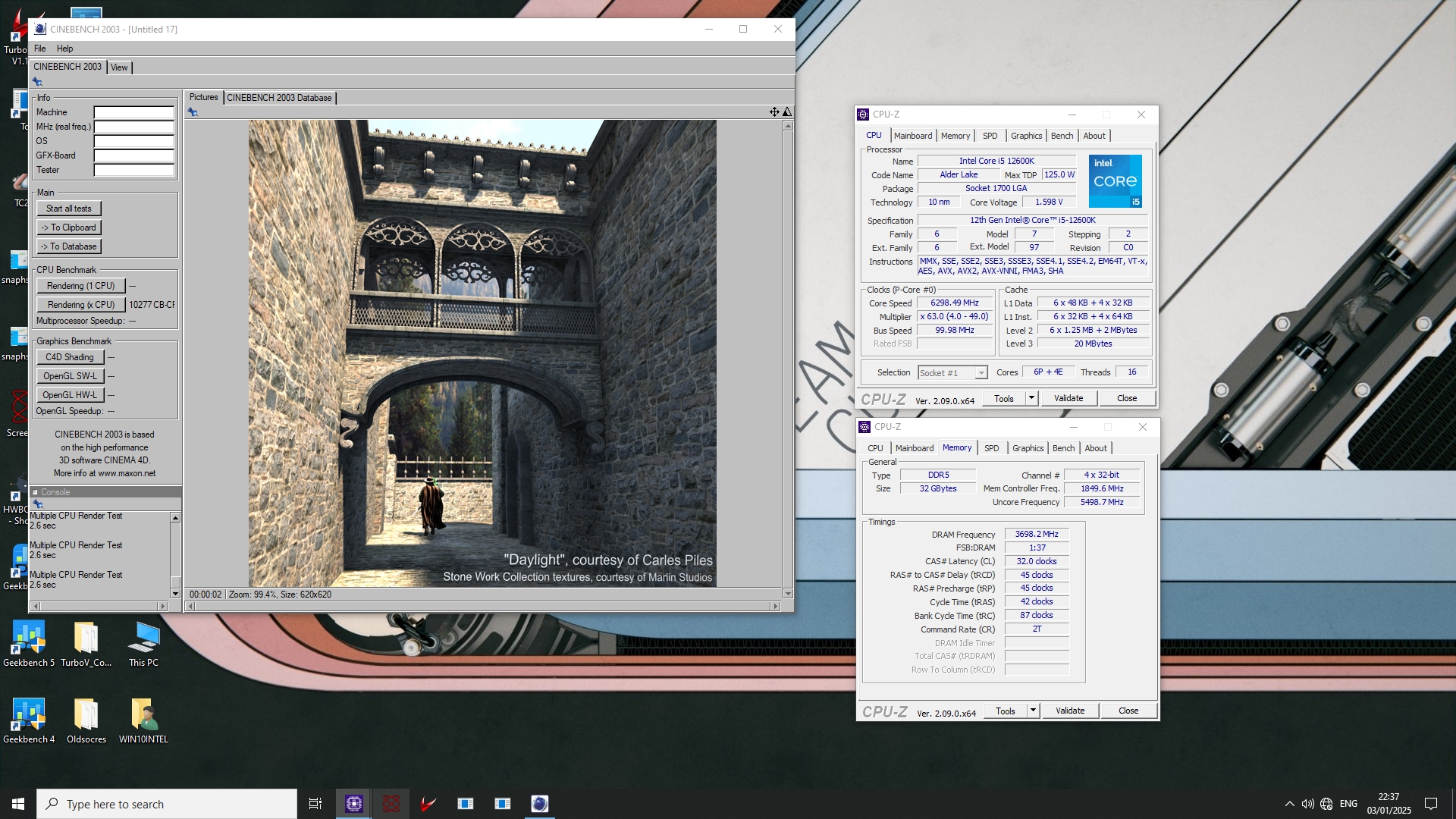Click the red checkmark taskbar icon
This screenshot has height=819, width=1456.
pos(428,804)
